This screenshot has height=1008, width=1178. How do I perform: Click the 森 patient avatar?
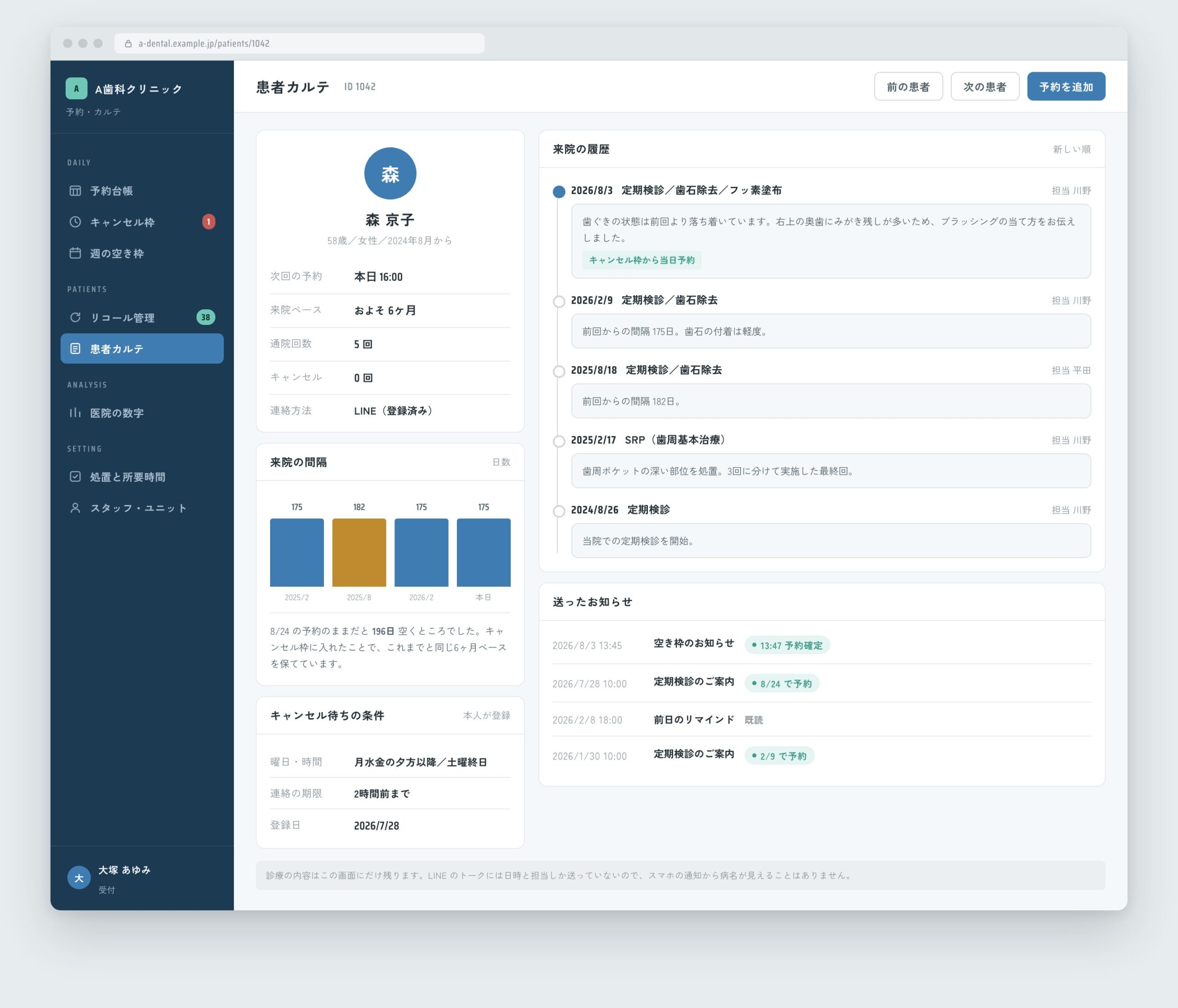(390, 174)
